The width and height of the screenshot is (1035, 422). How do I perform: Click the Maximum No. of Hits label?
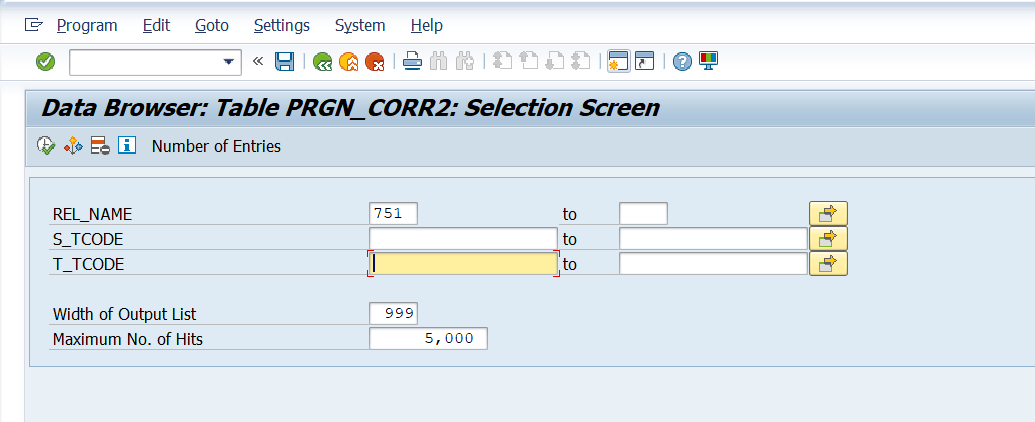pos(128,339)
